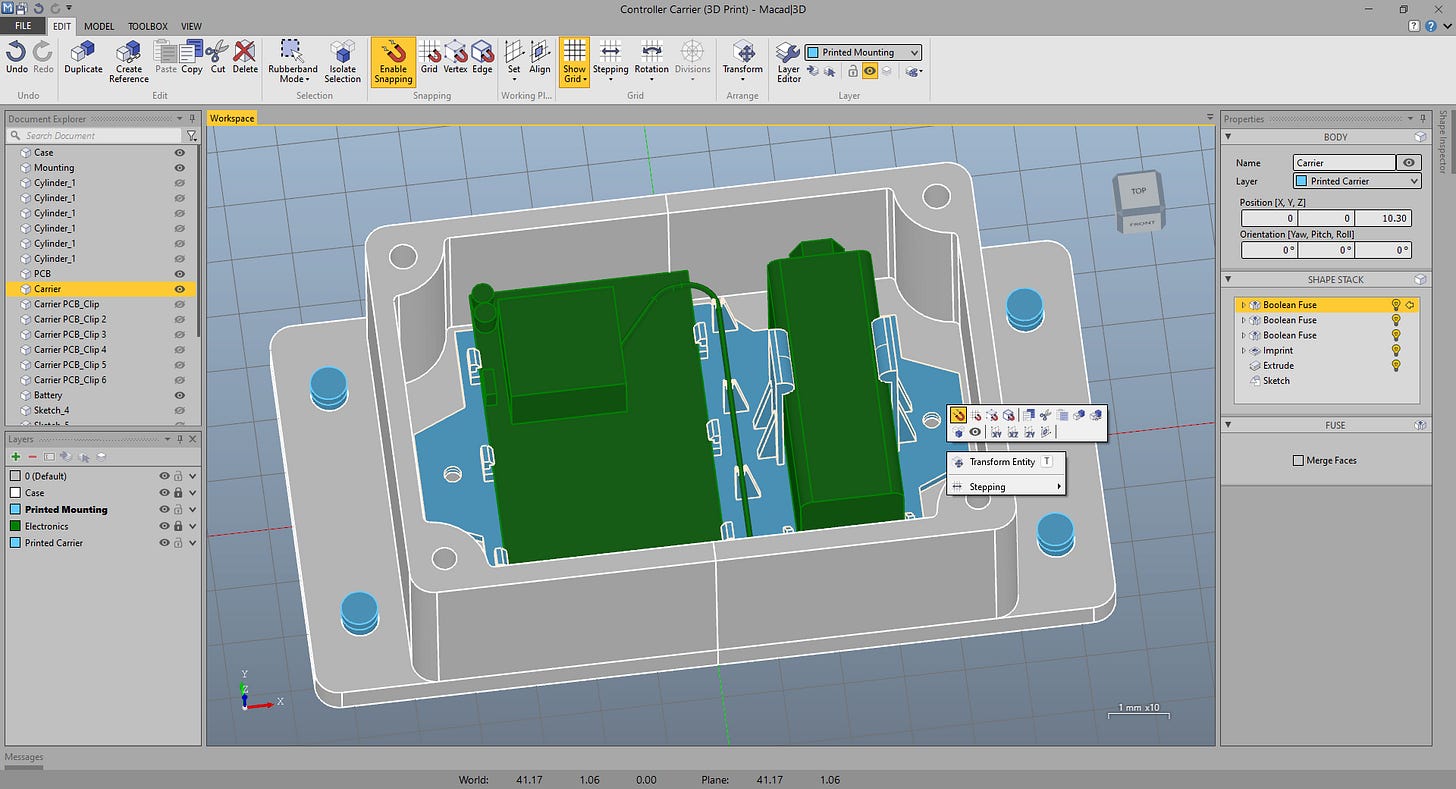Toggle visibility of the Electronics layer
This screenshot has width=1456, height=789.
tap(164, 526)
